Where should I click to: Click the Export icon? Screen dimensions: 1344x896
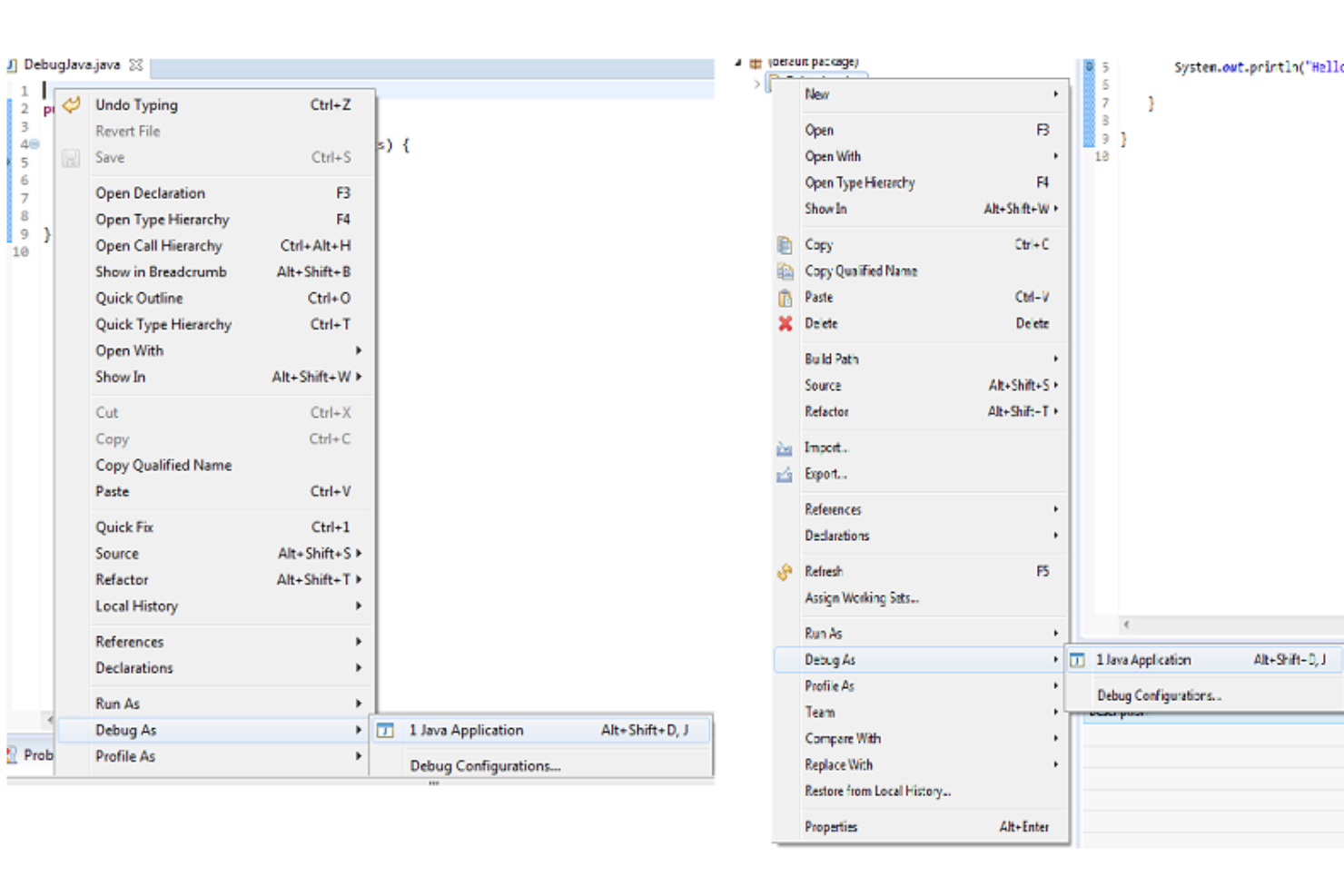[784, 474]
